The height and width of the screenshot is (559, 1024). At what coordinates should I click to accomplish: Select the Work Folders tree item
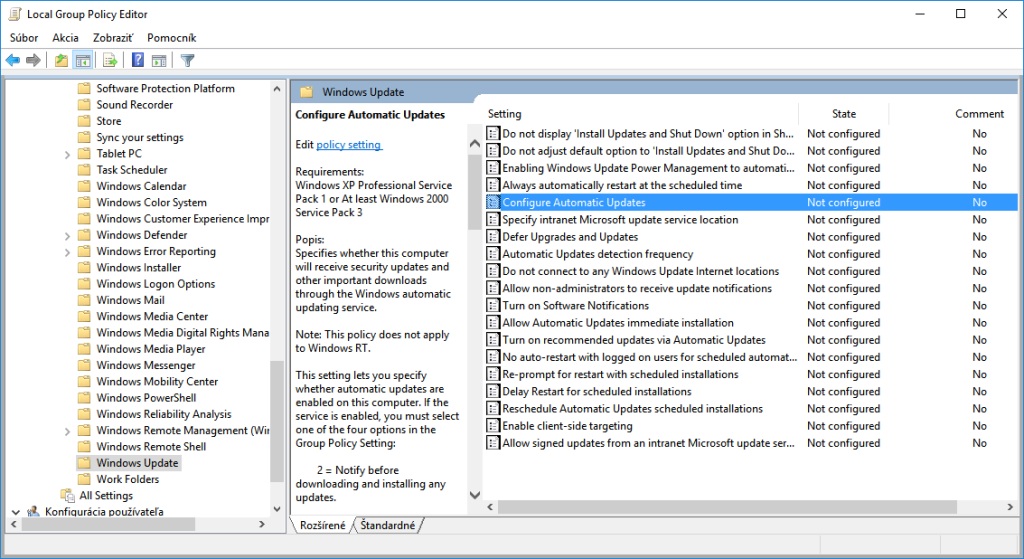click(127, 479)
